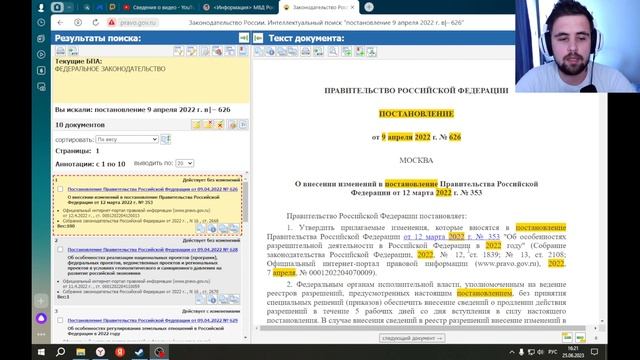Go to the next document button
This screenshot has width=640, height=360.
point(412,338)
